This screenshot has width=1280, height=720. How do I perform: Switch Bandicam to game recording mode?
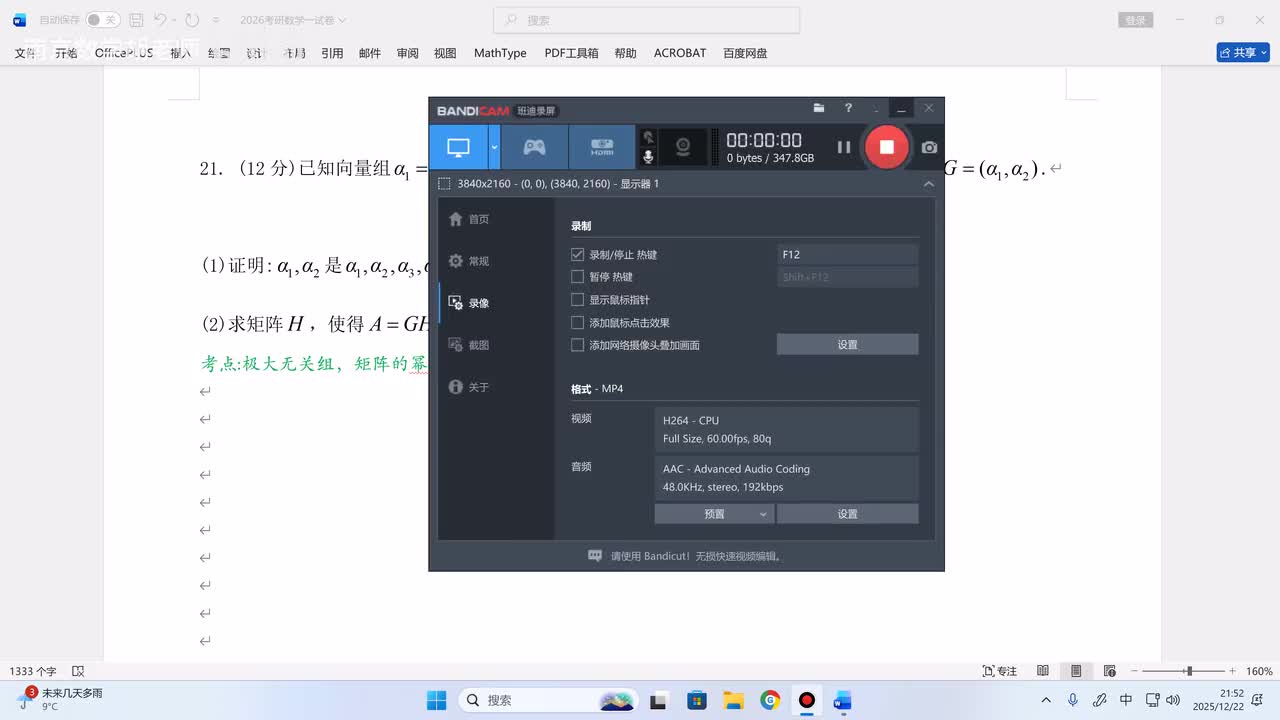pyautogui.click(x=535, y=147)
